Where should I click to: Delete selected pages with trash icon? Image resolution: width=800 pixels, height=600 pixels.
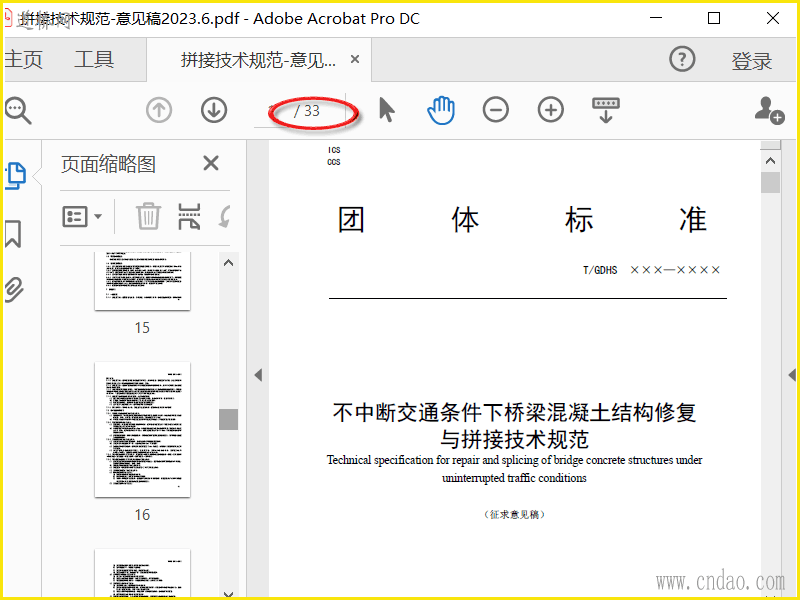148,216
